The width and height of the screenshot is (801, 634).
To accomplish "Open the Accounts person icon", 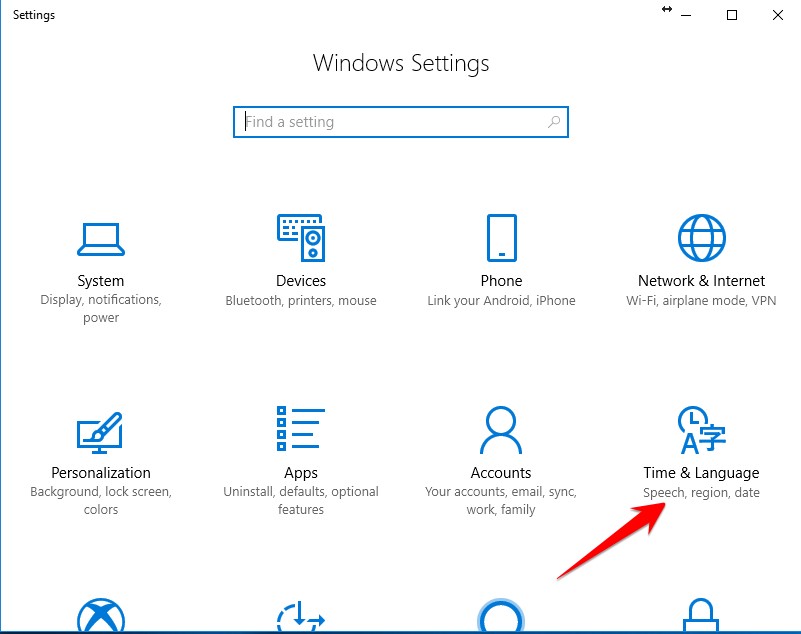I will pos(501,430).
